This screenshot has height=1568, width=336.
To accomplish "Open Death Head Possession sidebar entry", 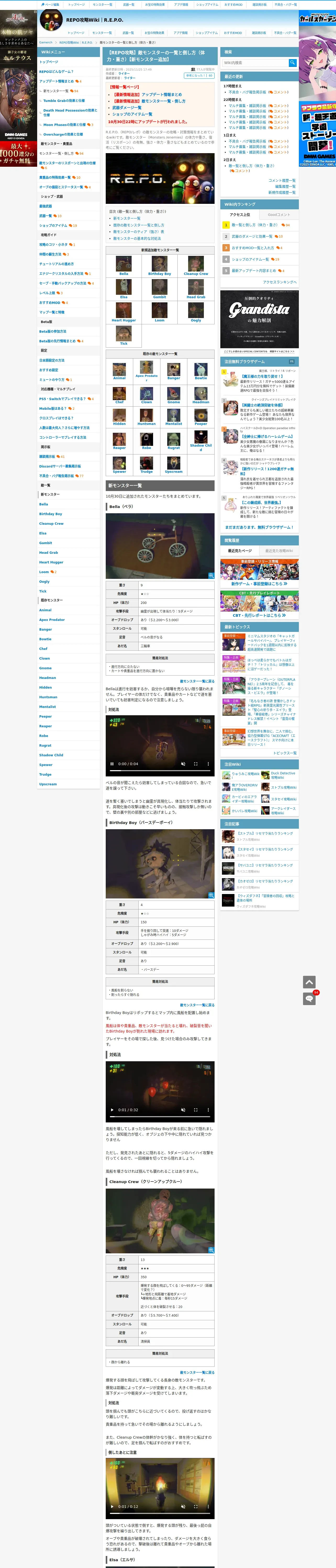I will click(70, 113).
